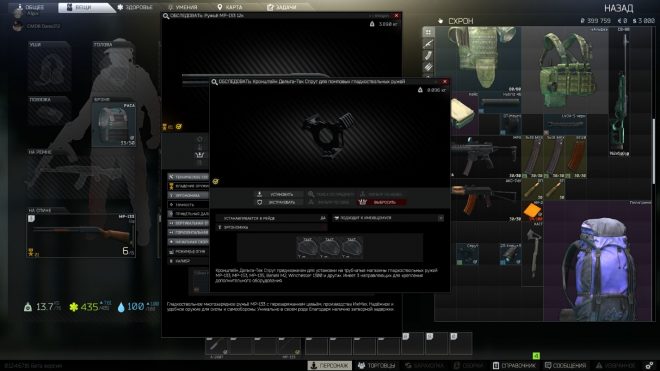Viewport: 660px width, 371px height.
Task: Switch to the Здоровье tab
Action: (x=135, y=7)
